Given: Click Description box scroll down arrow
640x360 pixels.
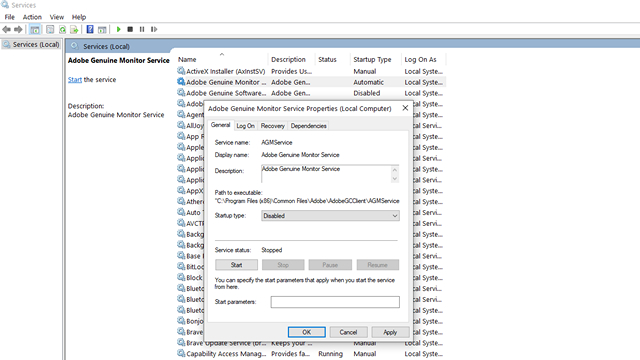Looking at the screenshot, I should 395,178.
